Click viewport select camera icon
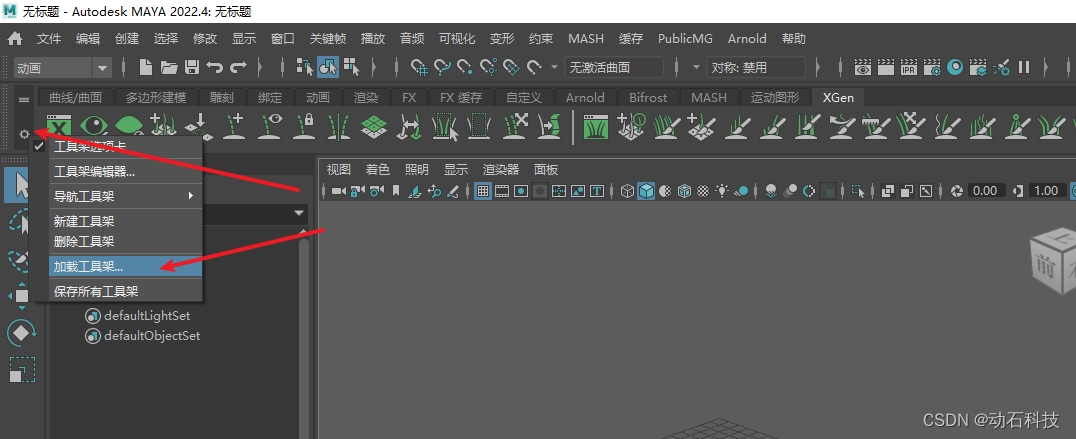This screenshot has height=439, width=1076. point(338,191)
